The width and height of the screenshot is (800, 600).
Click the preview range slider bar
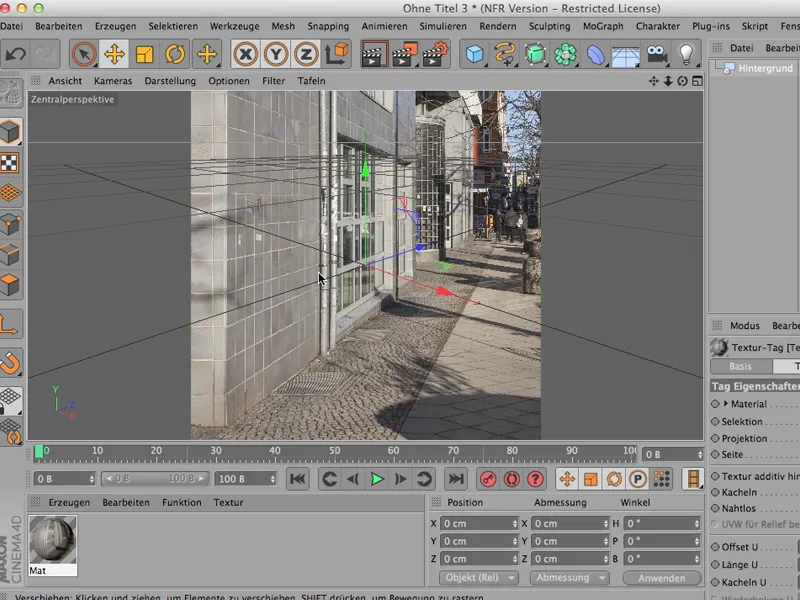coord(155,479)
